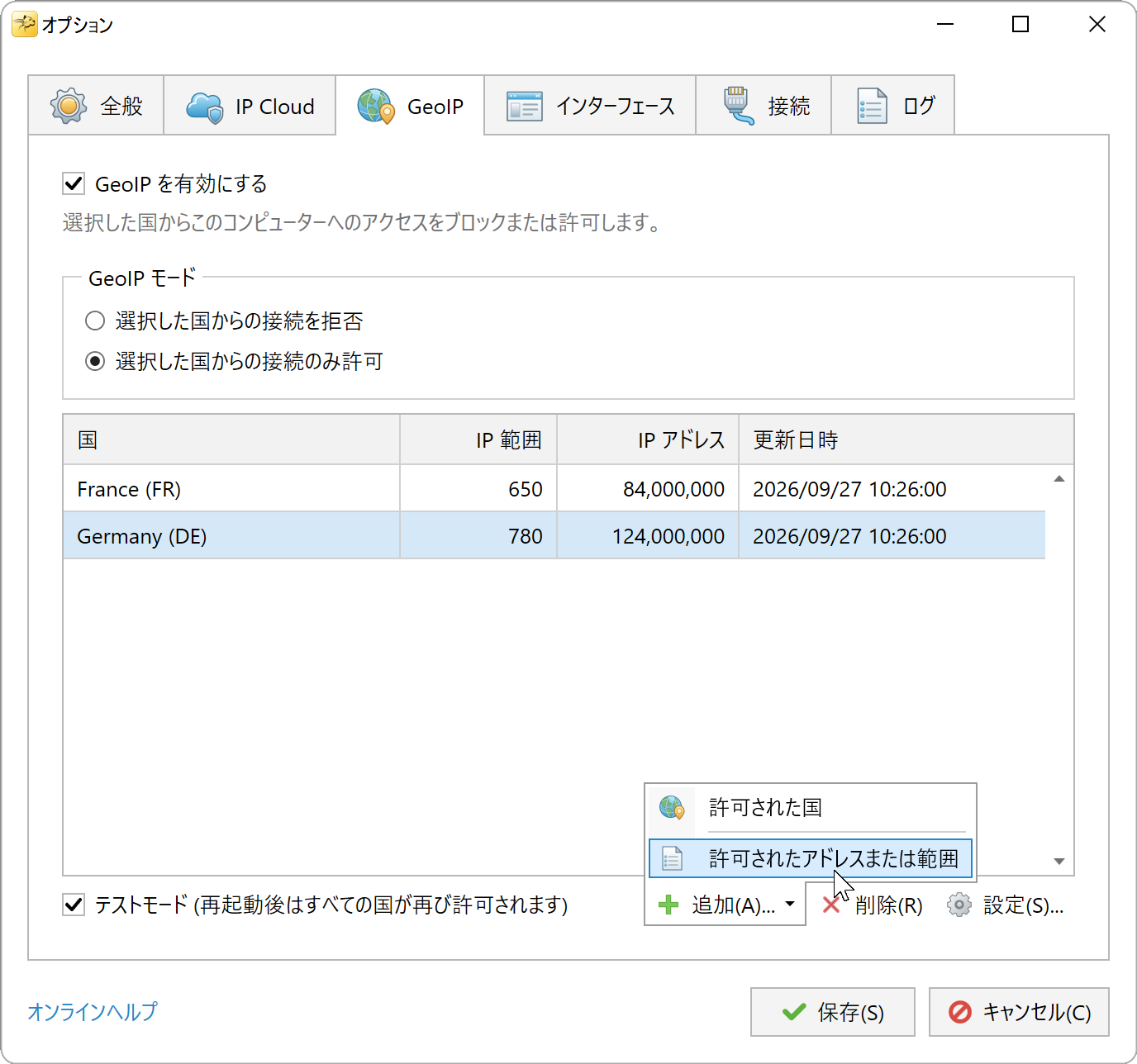Open the ログ tab
Screen dimensions: 1137x1064
click(x=892, y=105)
